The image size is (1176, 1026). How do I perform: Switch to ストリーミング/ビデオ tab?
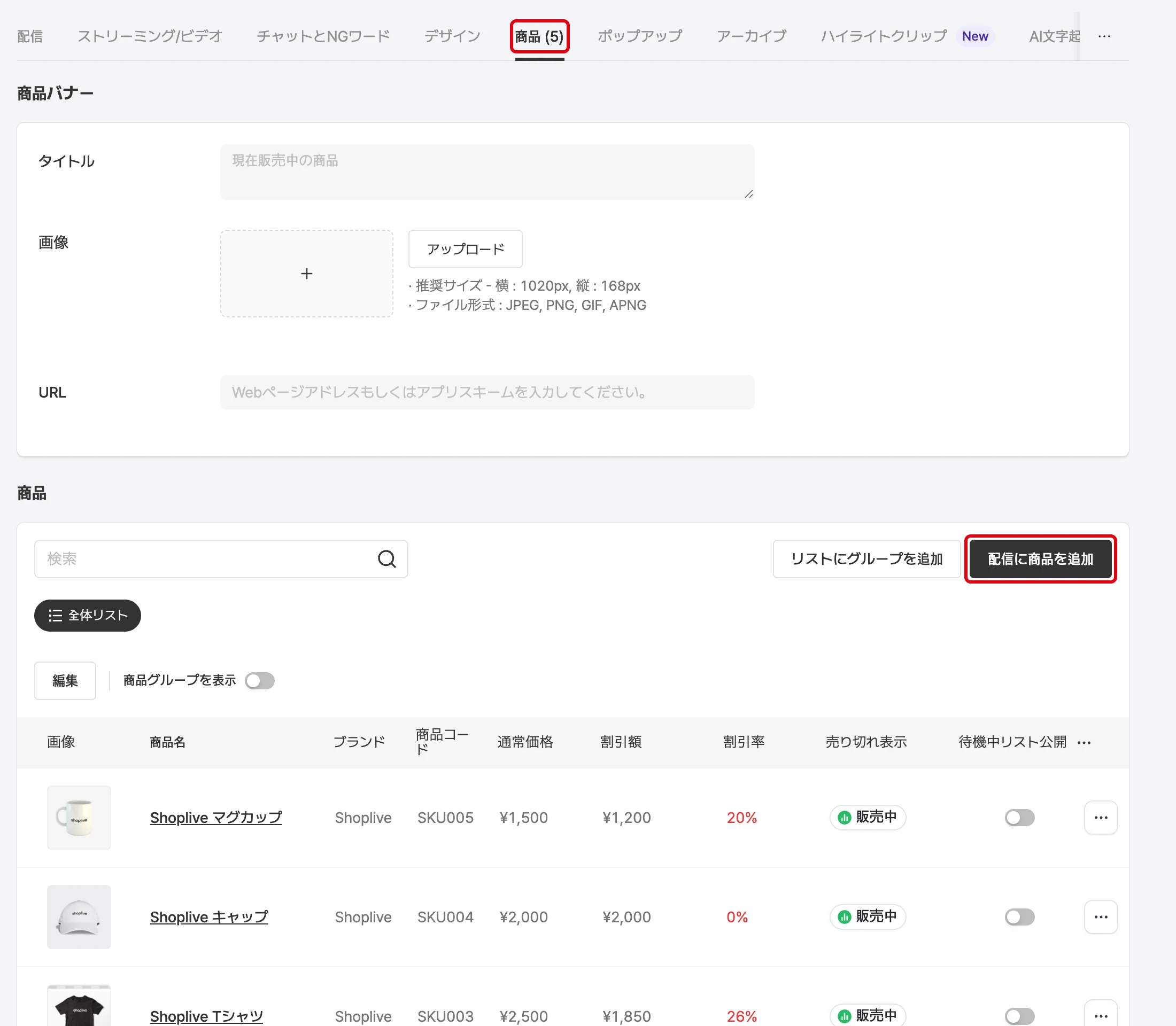coord(150,36)
